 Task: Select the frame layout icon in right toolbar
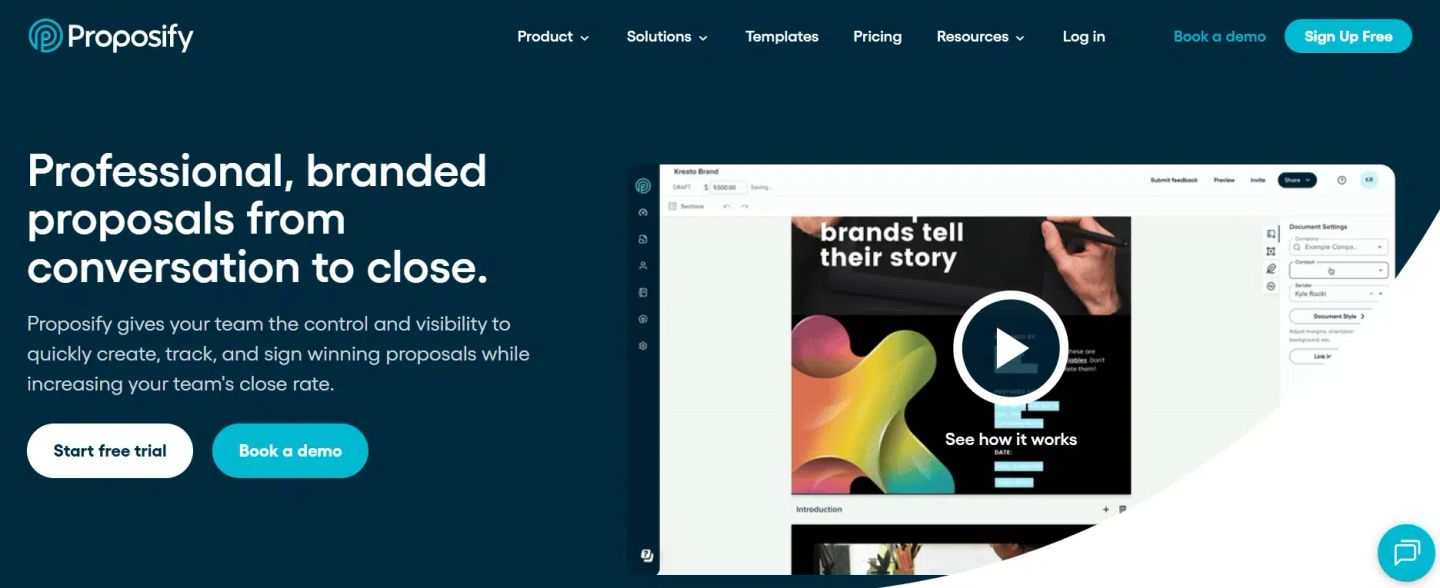pos(1271,251)
